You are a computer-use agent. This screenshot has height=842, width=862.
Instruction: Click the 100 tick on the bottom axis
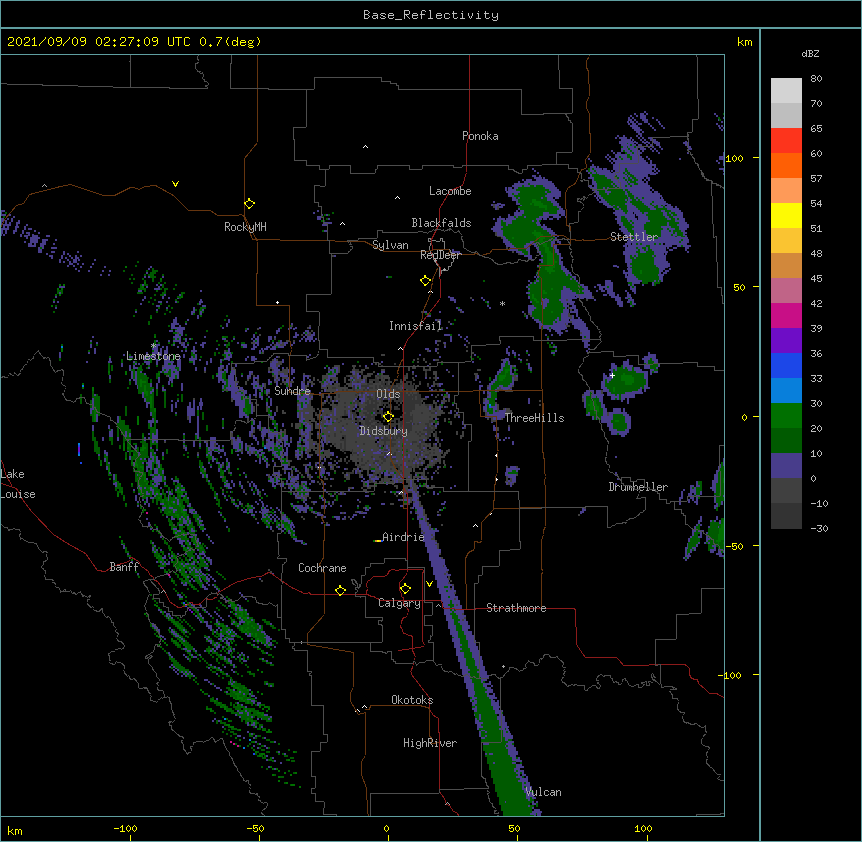click(643, 828)
